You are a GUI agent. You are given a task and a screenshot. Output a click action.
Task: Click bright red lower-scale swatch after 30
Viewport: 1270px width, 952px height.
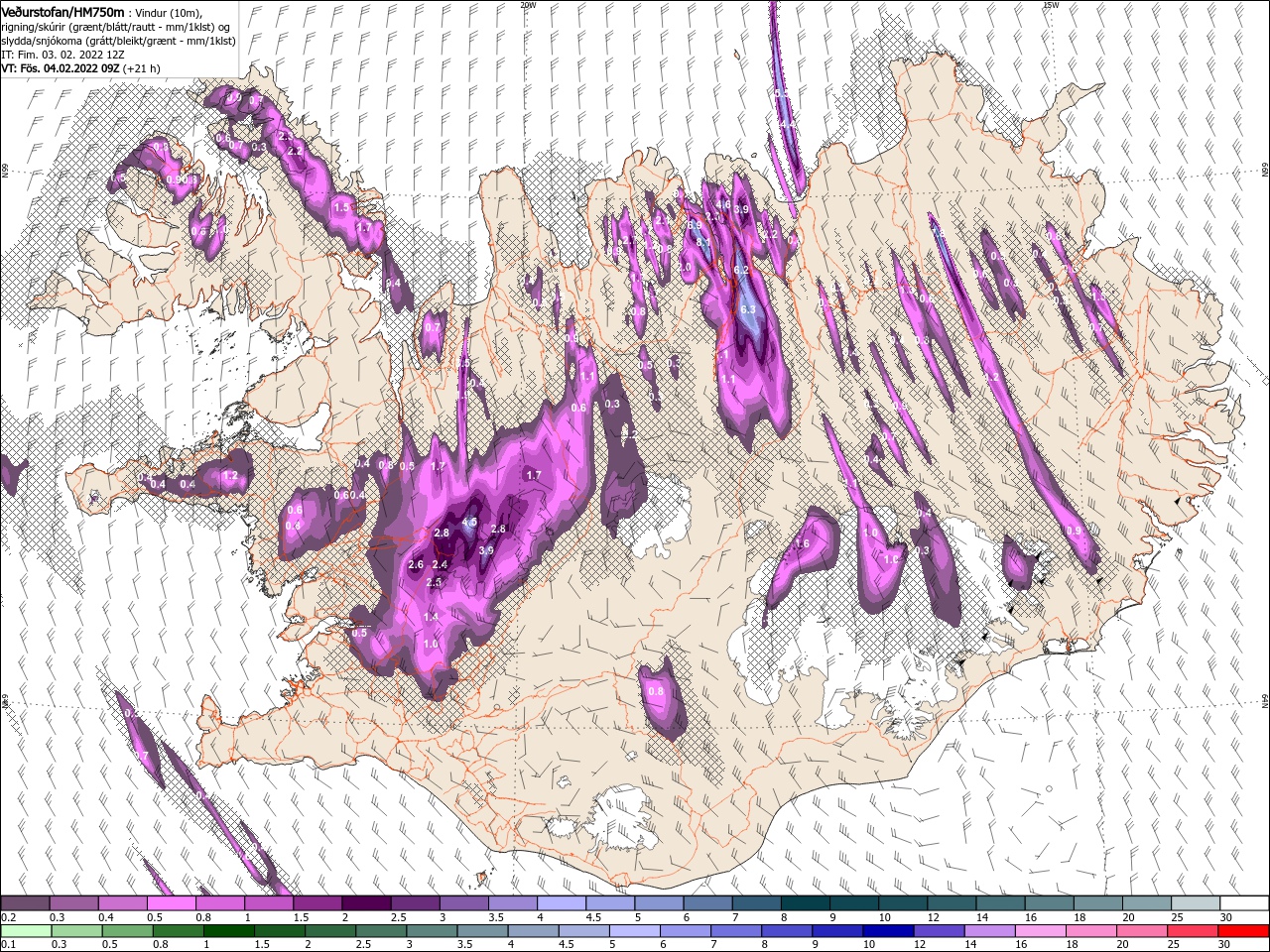1244,931
